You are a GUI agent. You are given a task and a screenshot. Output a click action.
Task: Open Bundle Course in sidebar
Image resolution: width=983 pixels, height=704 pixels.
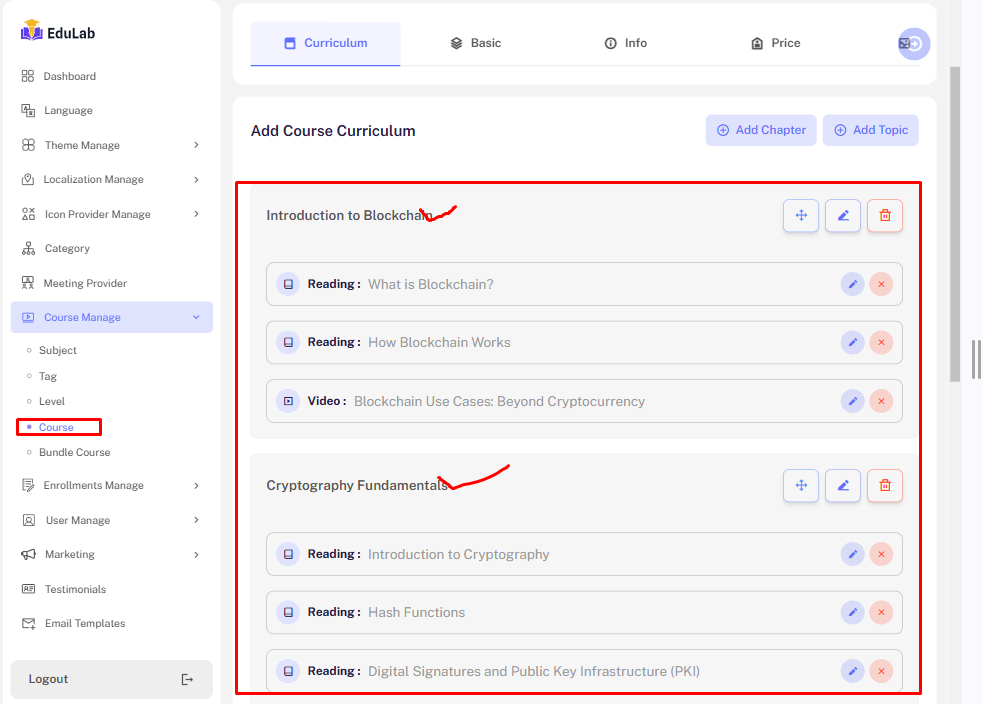[x=74, y=453]
